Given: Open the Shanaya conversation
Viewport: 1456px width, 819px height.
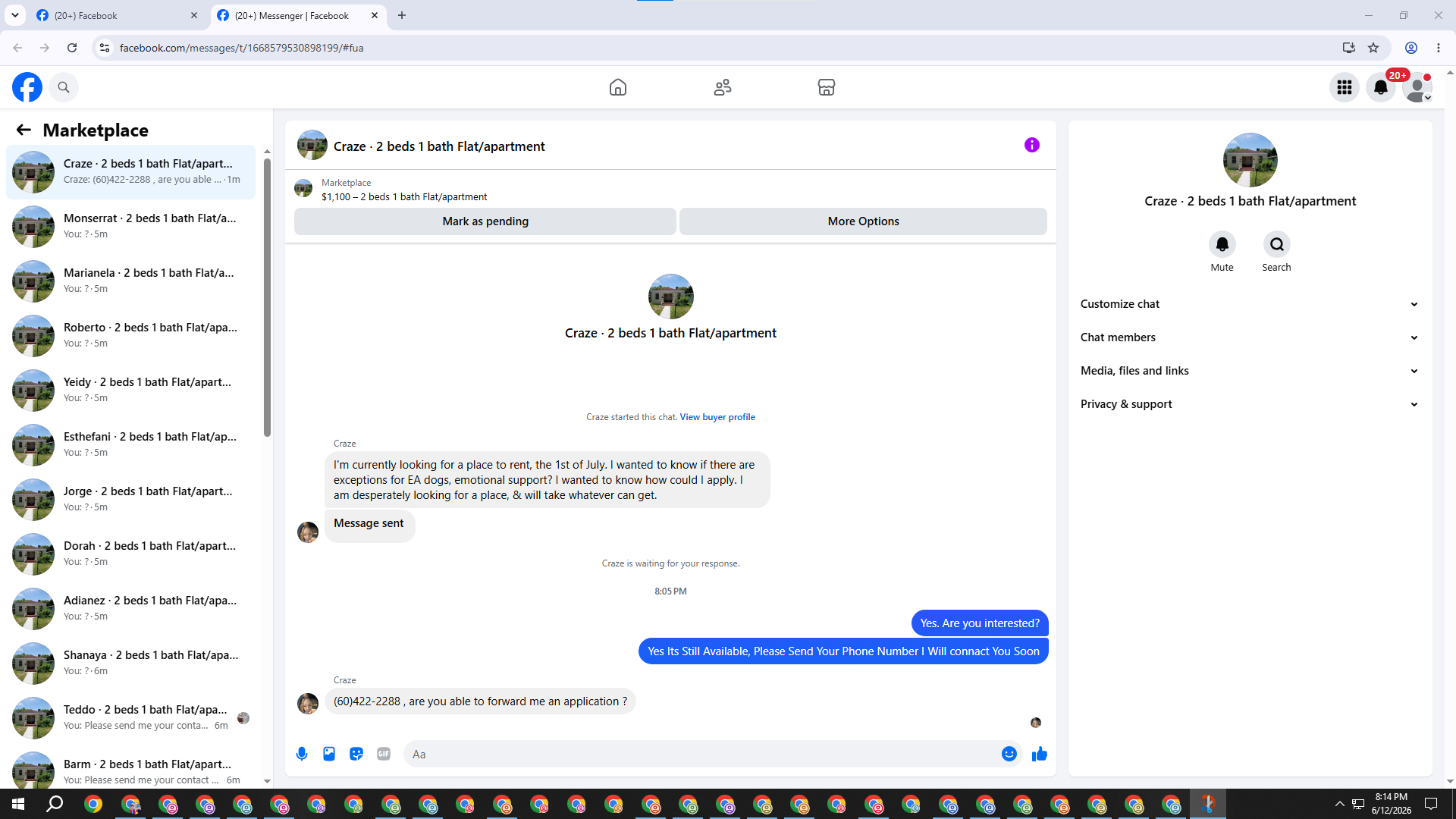Looking at the screenshot, I should 131,664.
